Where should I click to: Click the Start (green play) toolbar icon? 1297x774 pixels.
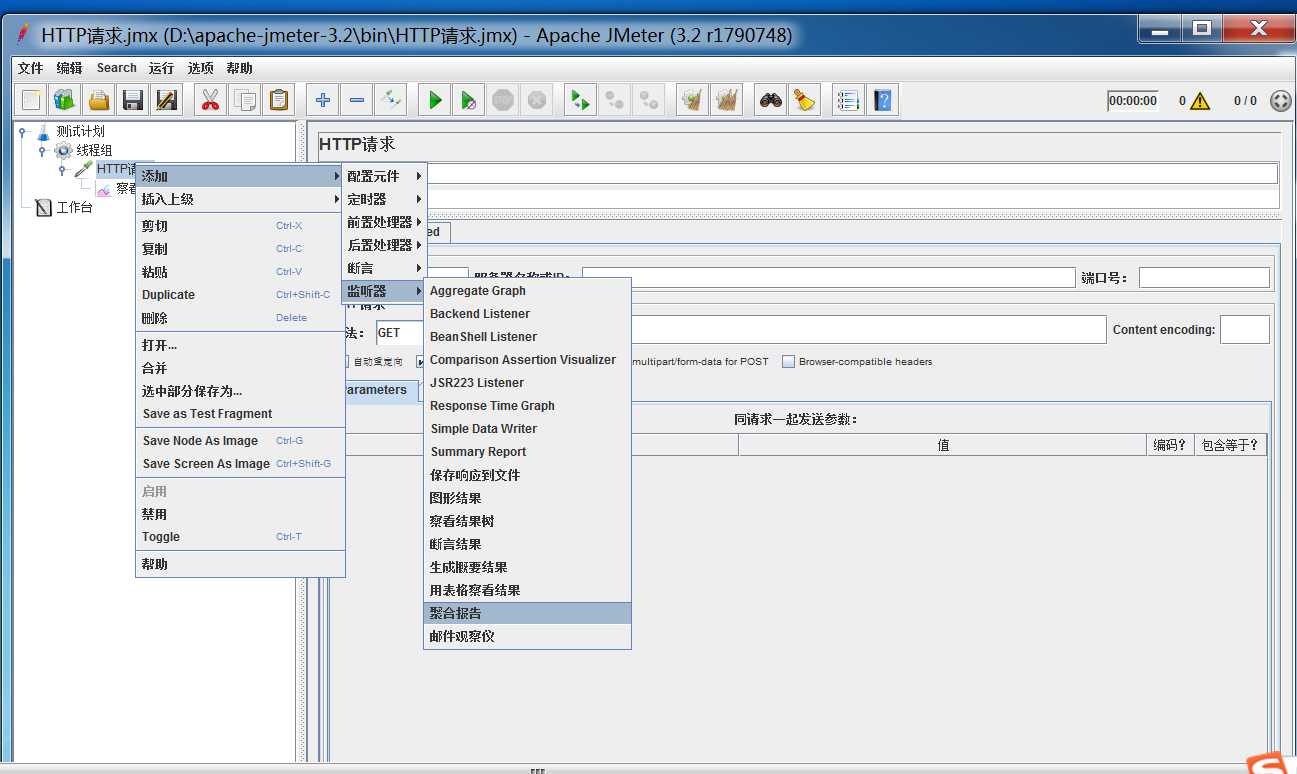pyautogui.click(x=435, y=100)
